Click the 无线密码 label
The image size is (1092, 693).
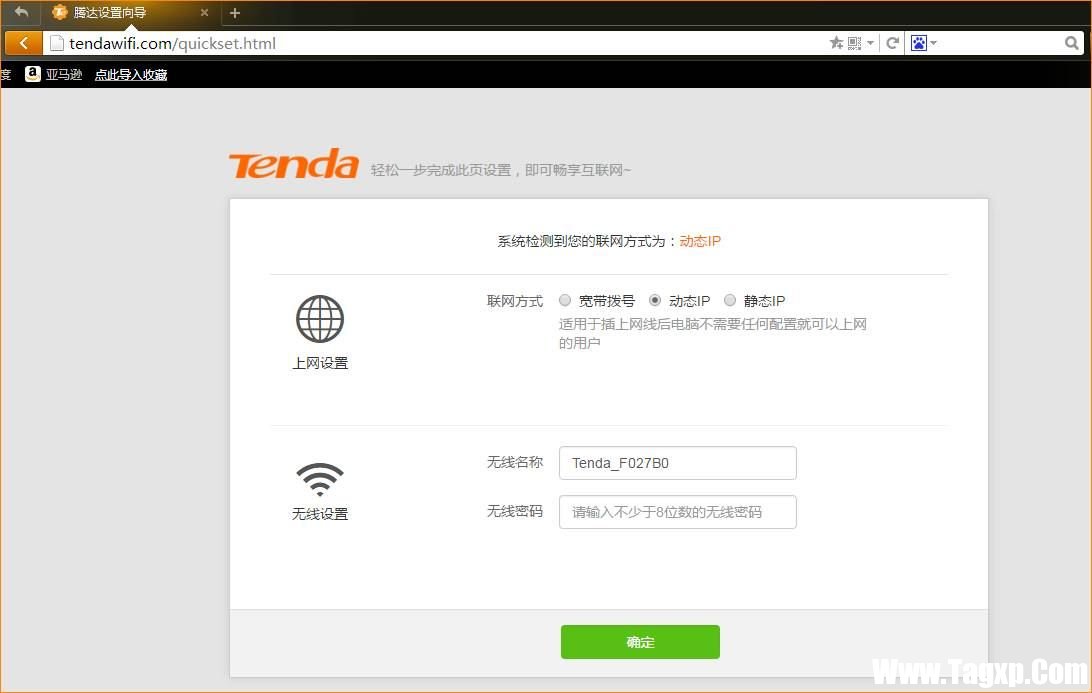point(515,511)
